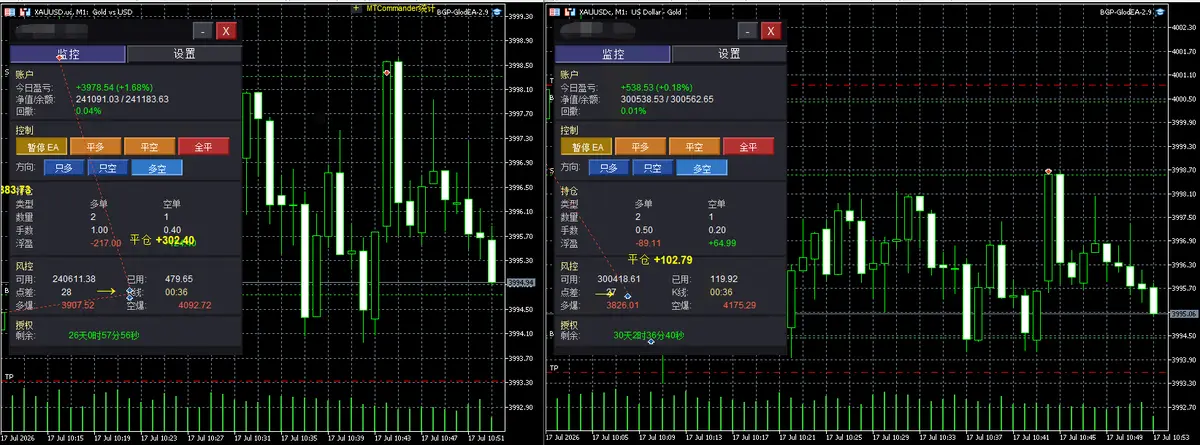1200x445 pixels.
Task: Open 监控 tab in right panel
Action: (615, 54)
